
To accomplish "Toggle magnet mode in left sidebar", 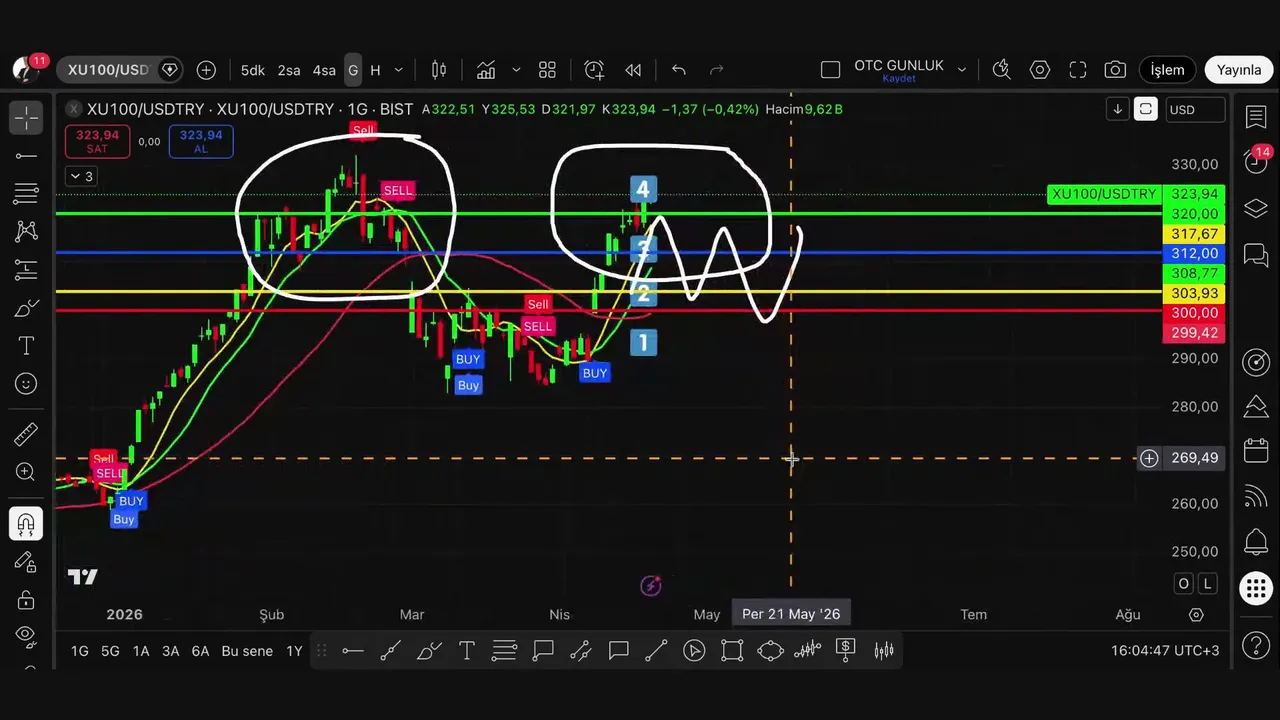I will coord(26,524).
